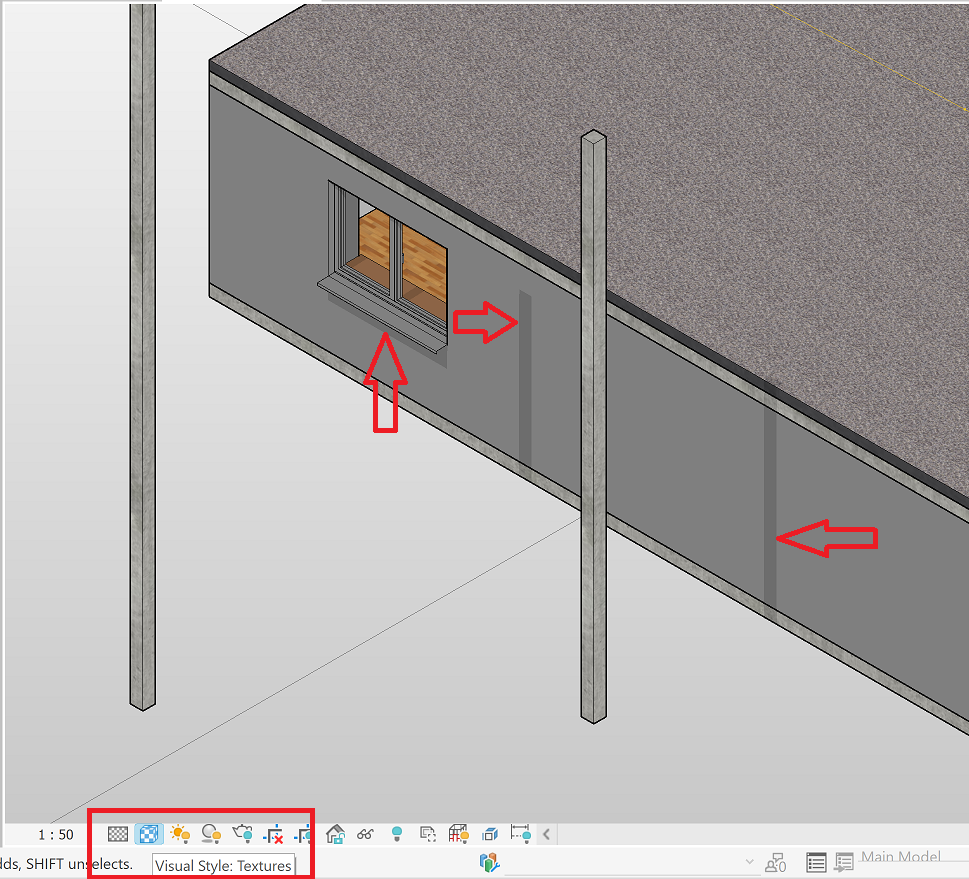This screenshot has width=969, height=879.
Task: Toggle the Sun Path on
Action: pos(179,833)
